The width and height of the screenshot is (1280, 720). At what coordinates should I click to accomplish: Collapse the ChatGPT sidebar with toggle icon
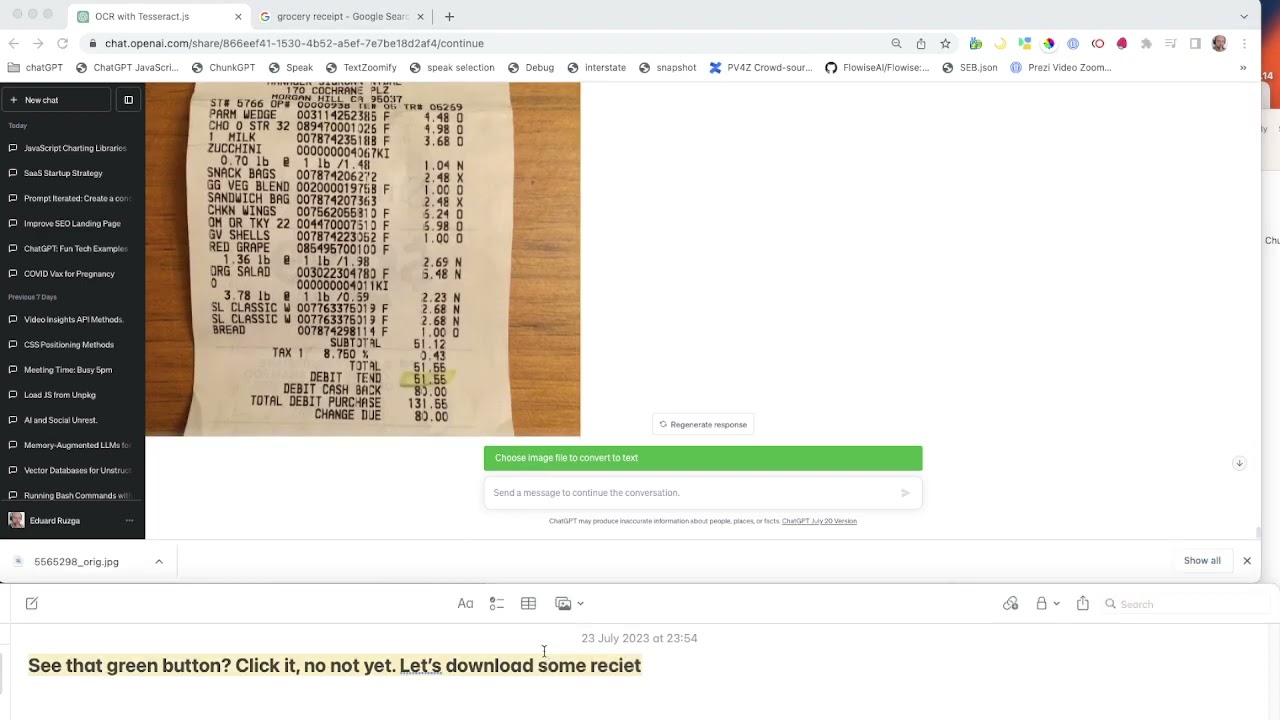point(128,100)
